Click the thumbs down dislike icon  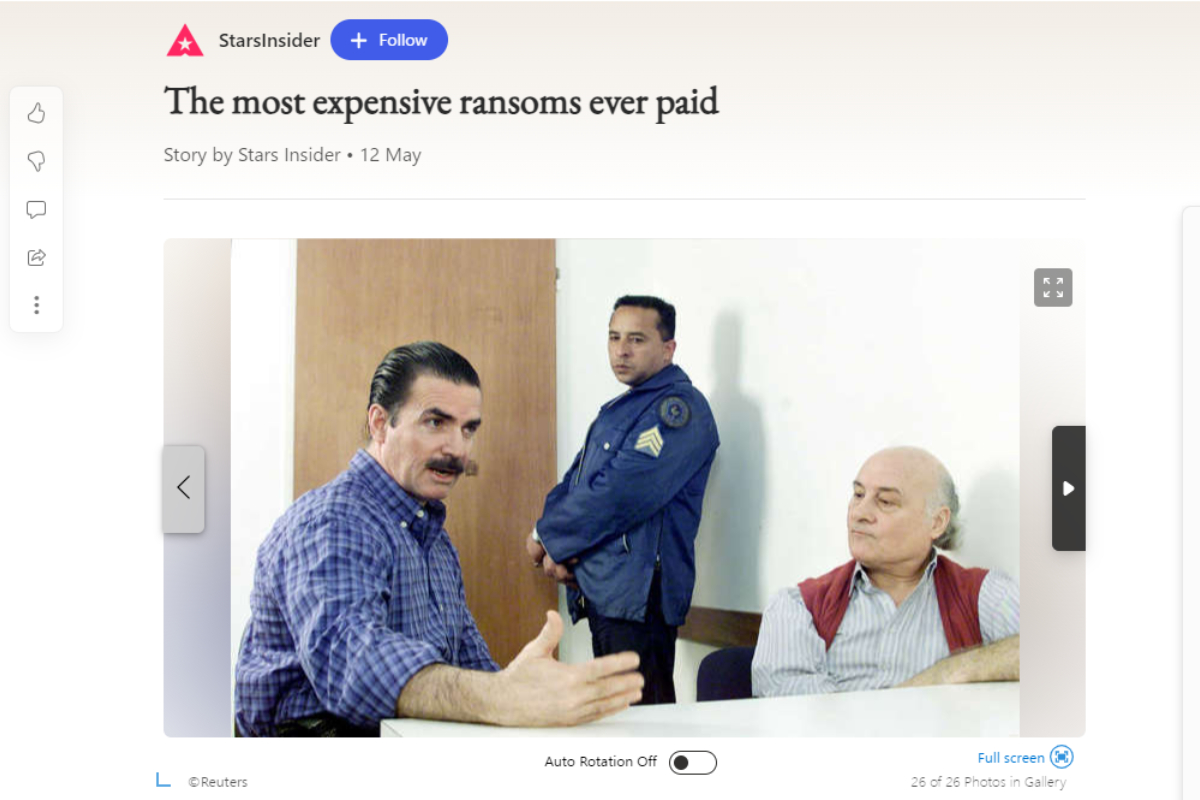coord(36,161)
